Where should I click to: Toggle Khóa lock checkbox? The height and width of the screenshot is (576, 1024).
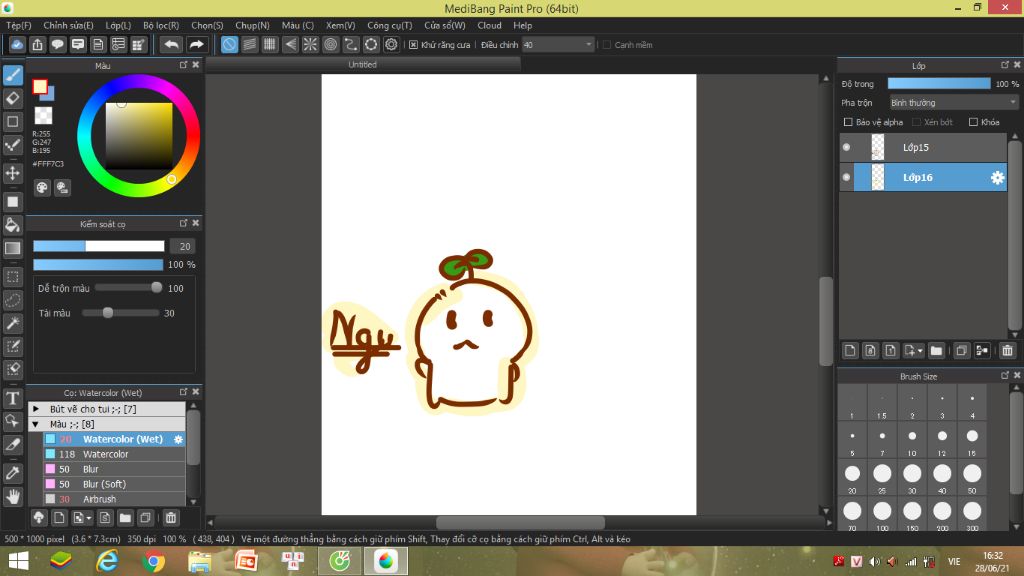pyautogui.click(x=973, y=122)
